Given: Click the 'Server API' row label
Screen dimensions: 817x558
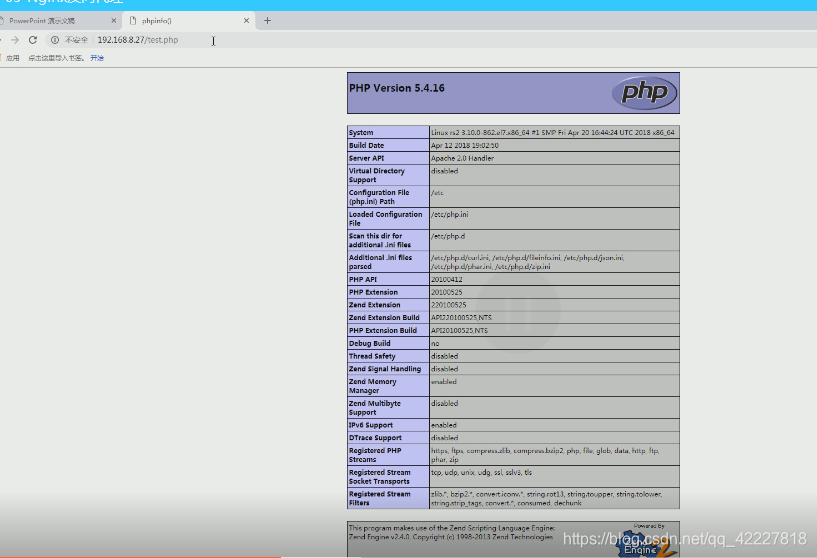Looking at the screenshot, I should coord(366,158).
